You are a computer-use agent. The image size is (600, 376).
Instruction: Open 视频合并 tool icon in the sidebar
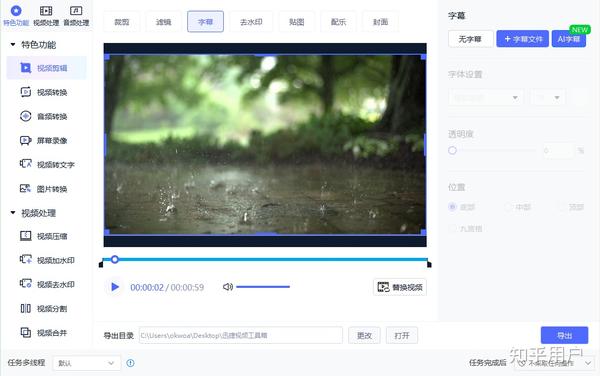point(26,332)
